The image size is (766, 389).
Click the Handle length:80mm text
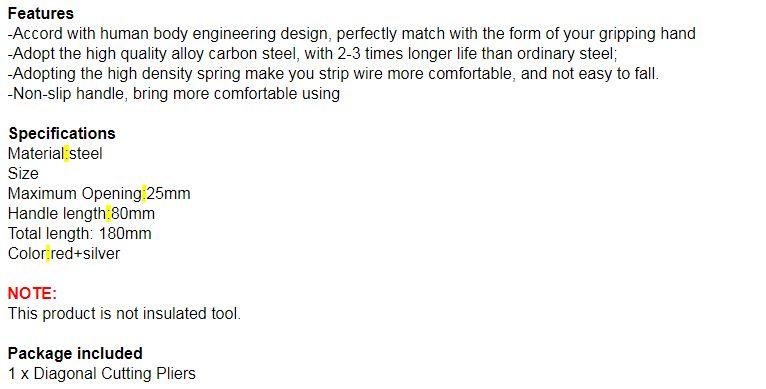(81, 214)
